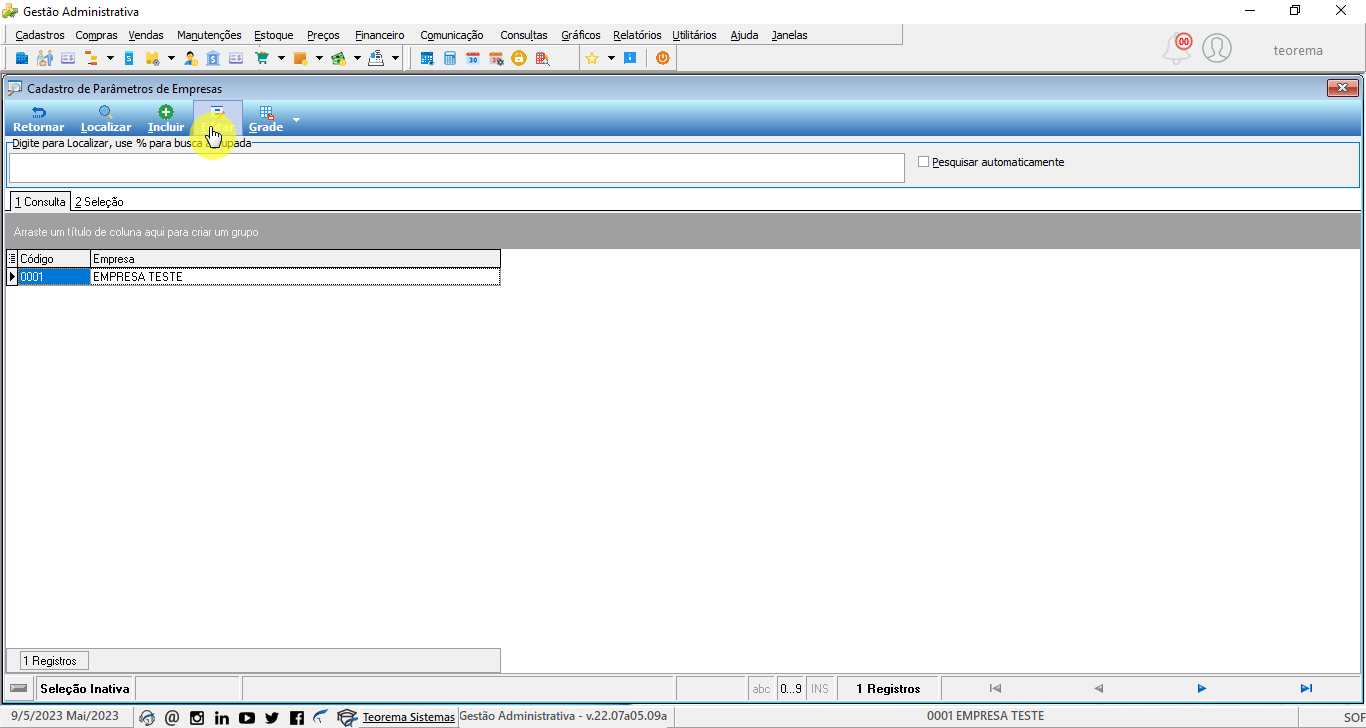Expand dropdown beside cash register icon
Image resolution: width=1366 pixels, height=728 pixels.
[395, 58]
